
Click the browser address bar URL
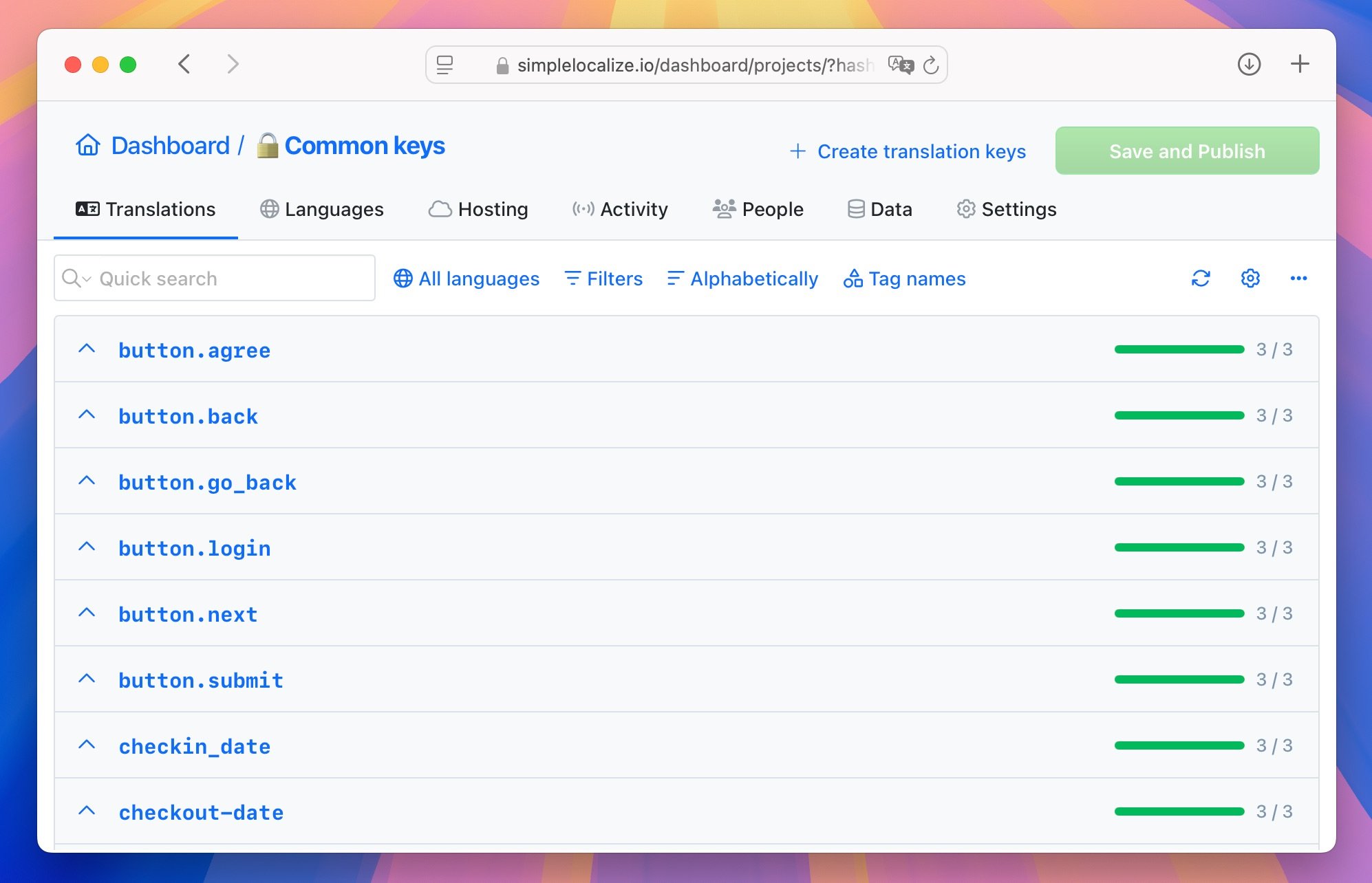695,65
